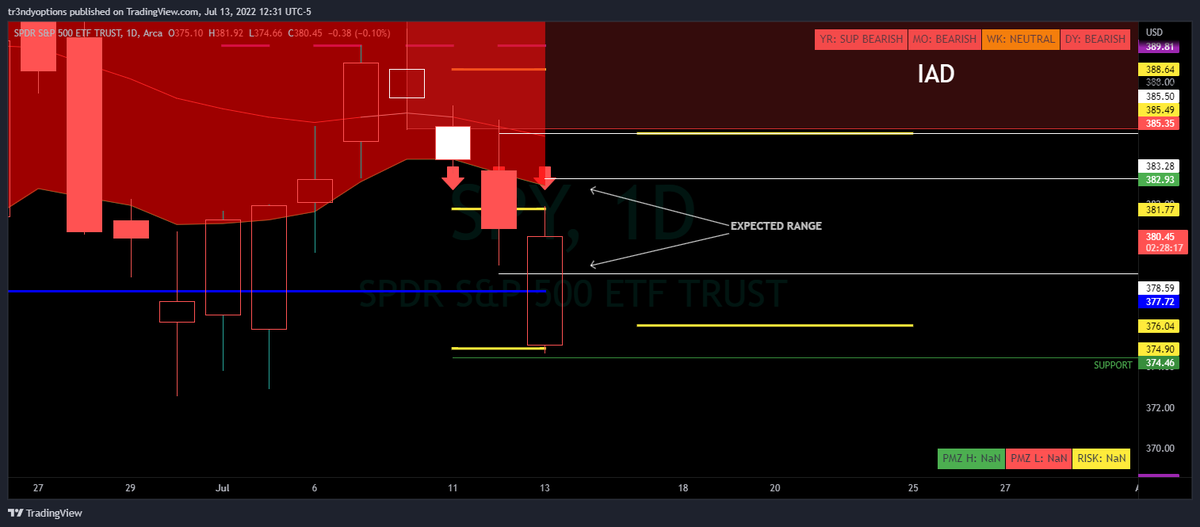Click the PMZ L: NaN cell
Image resolution: width=1200 pixels, height=527 pixels.
[x=1038, y=459]
